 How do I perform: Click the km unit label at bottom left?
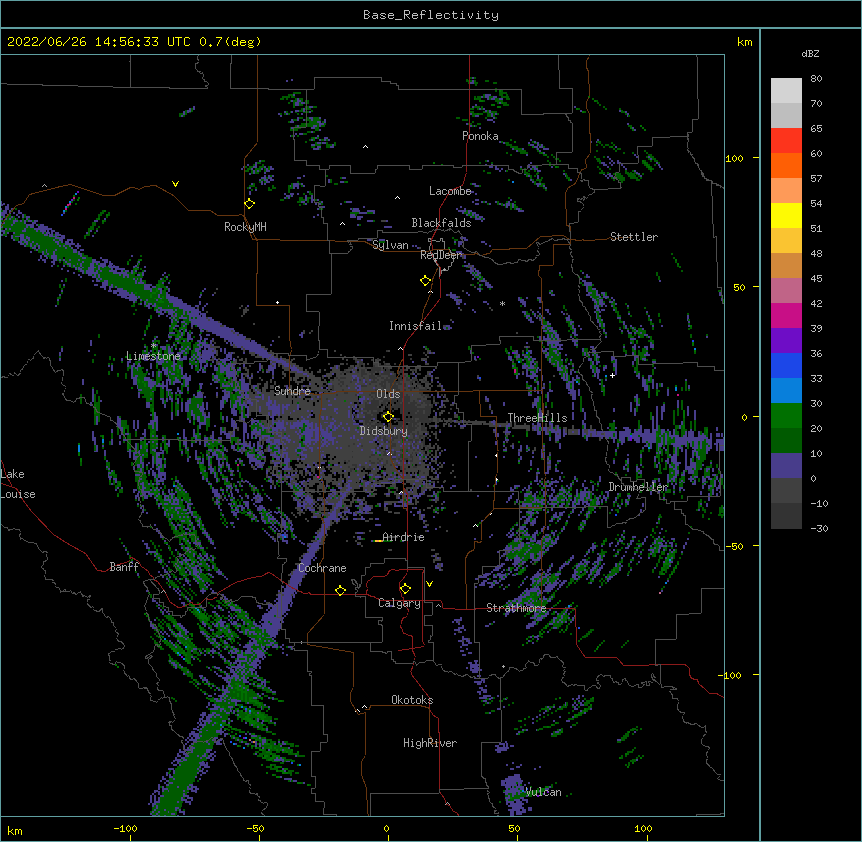pyautogui.click(x=15, y=830)
